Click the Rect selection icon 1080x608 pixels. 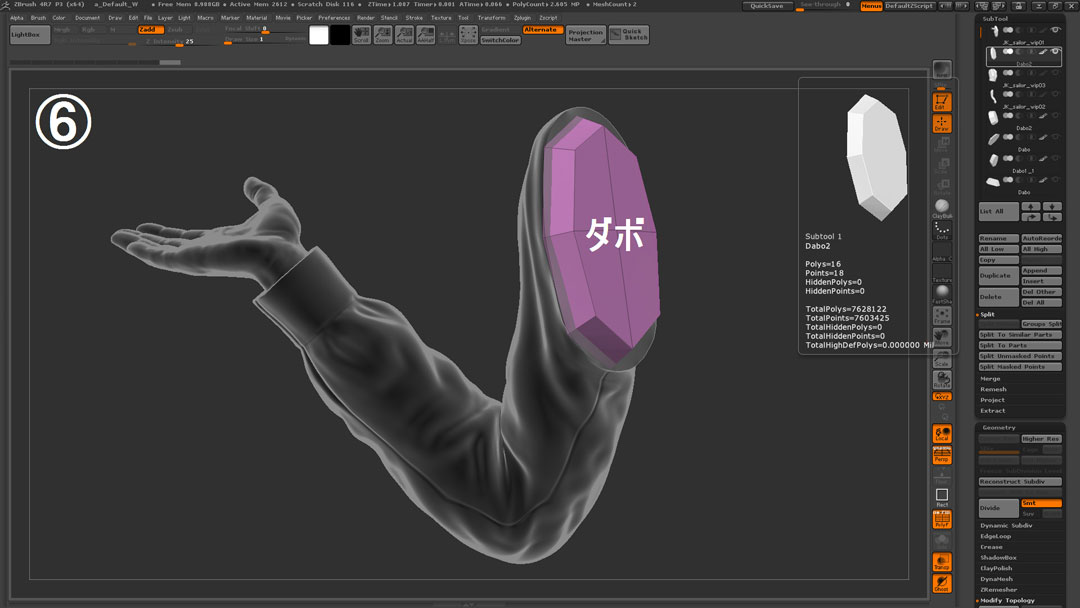[942, 497]
